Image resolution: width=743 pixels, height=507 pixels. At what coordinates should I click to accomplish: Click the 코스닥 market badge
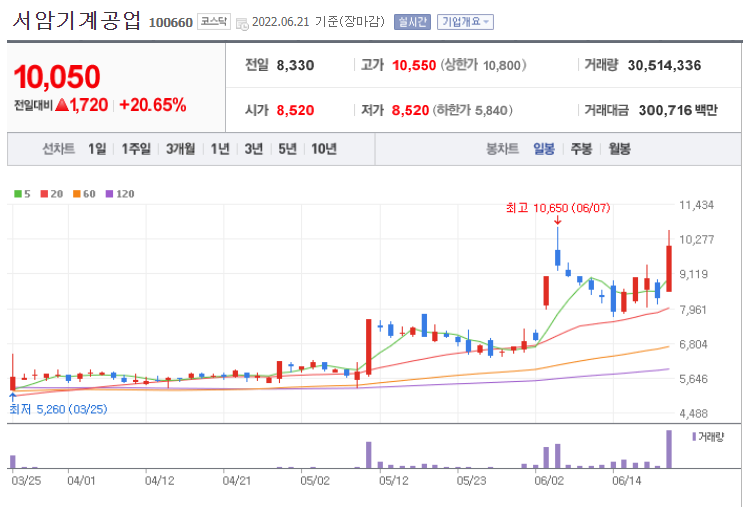click(214, 22)
